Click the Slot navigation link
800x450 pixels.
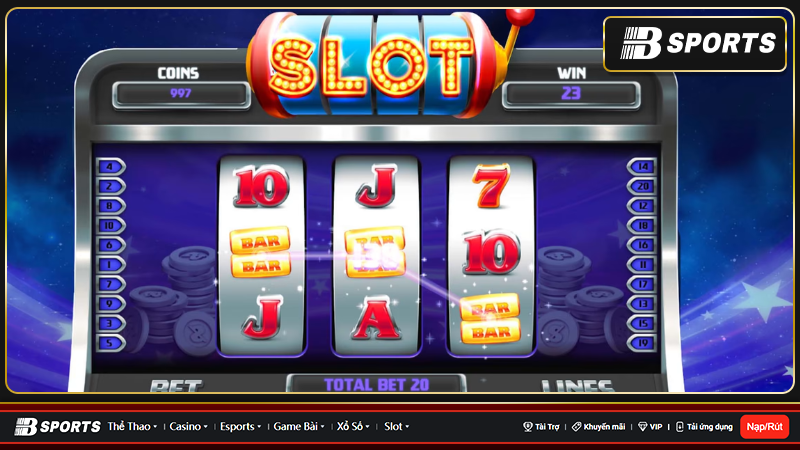click(x=396, y=427)
